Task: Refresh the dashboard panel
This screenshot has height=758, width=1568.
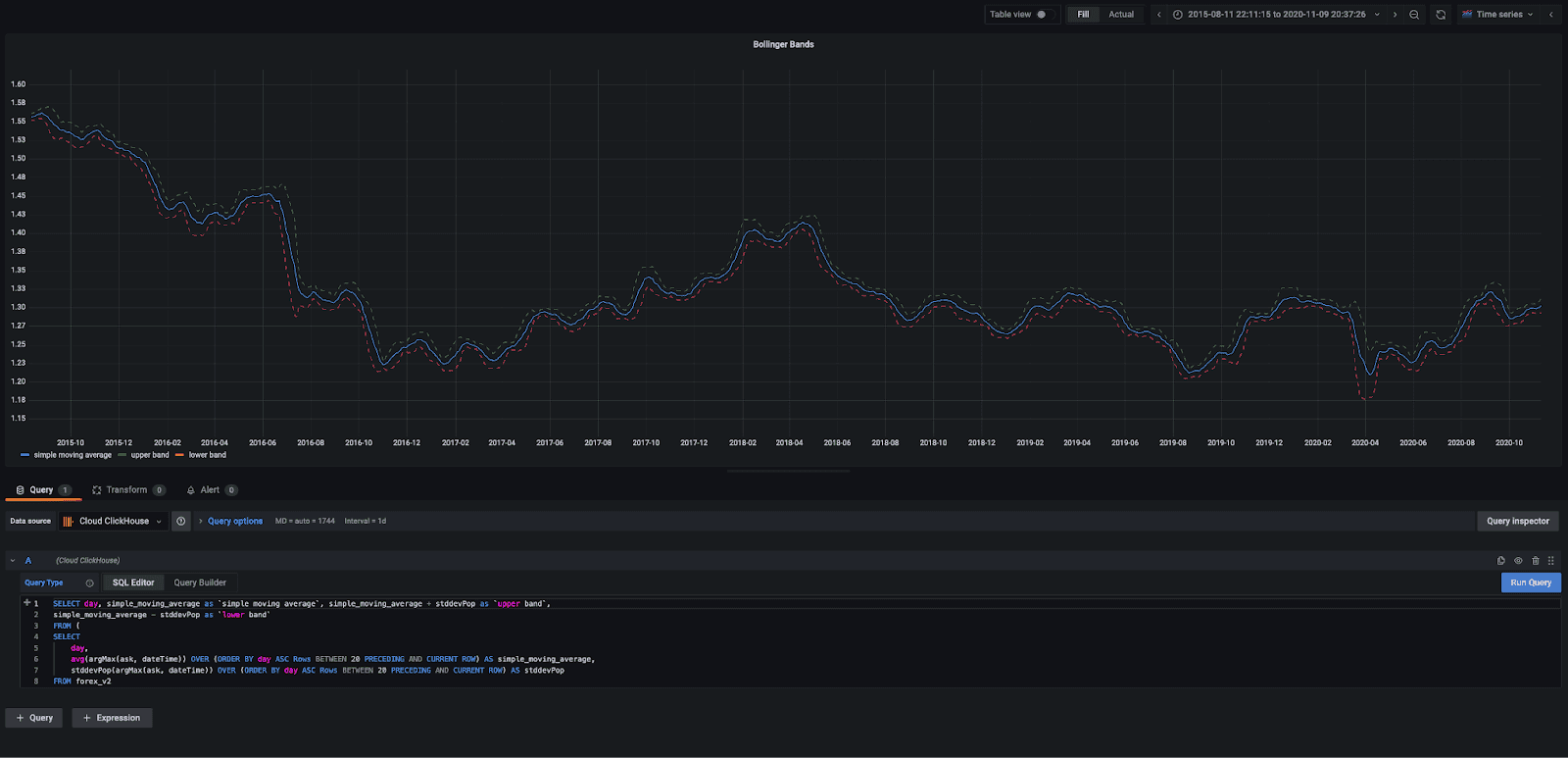Action: pos(1441,15)
